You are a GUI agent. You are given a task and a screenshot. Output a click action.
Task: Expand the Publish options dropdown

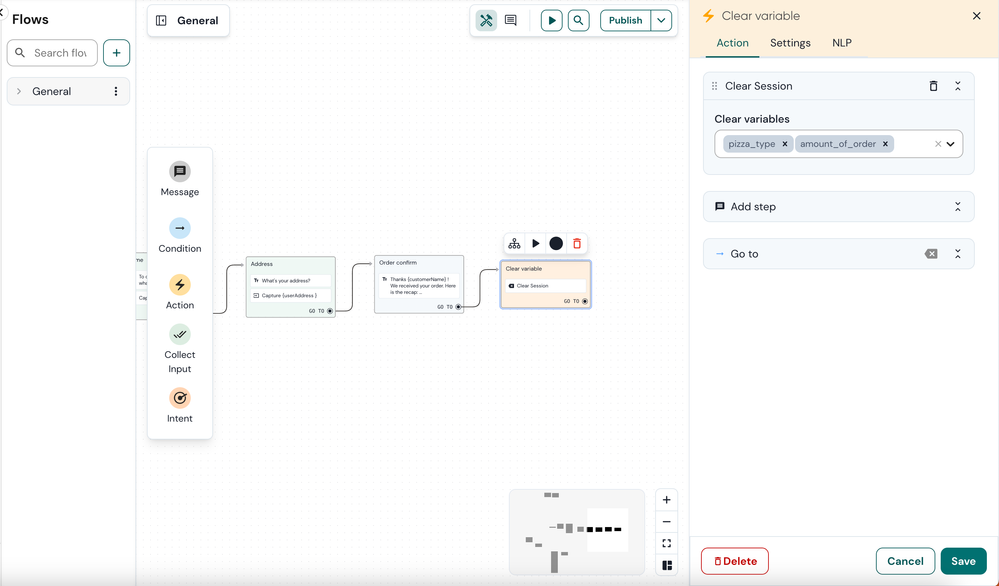[x=661, y=20]
